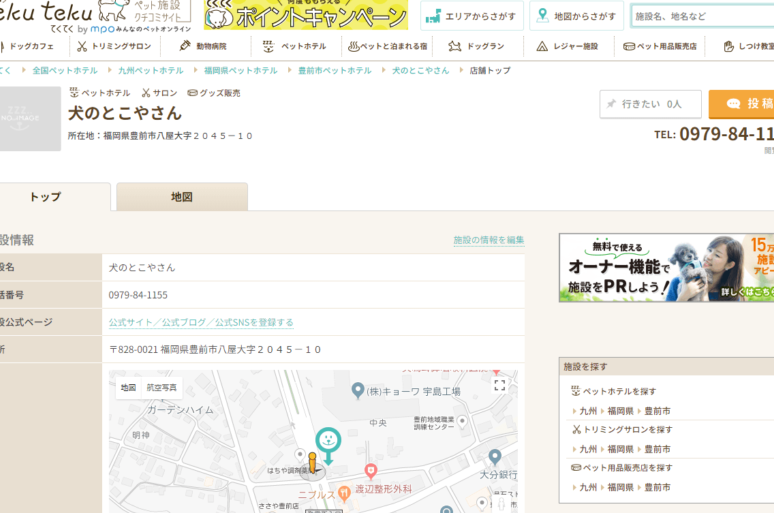Viewport: 774px width, 513px height.
Task: Switch the map to 航空写真 view
Action: click(x=161, y=388)
